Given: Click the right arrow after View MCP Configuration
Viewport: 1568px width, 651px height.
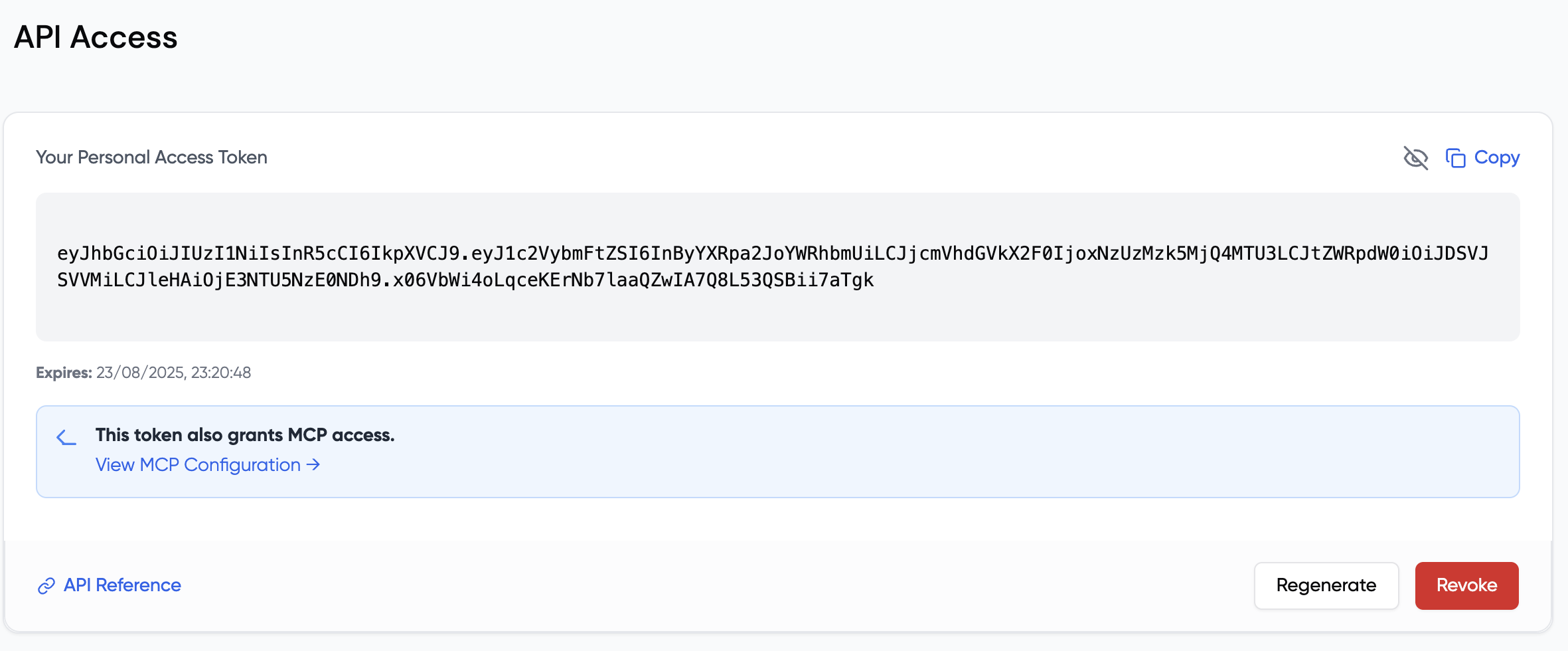Looking at the screenshot, I should [313, 465].
